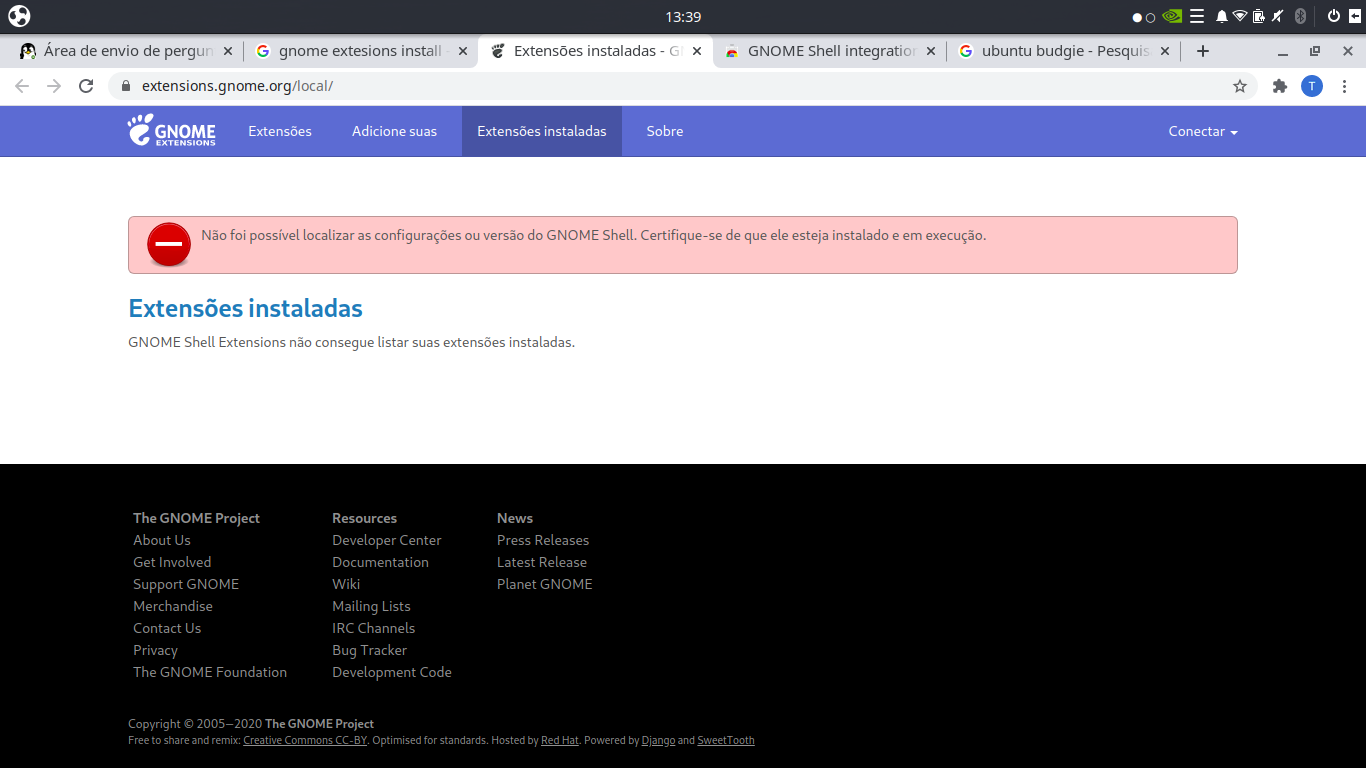Close the 'gnome extesions install' tab

click(x=463, y=51)
